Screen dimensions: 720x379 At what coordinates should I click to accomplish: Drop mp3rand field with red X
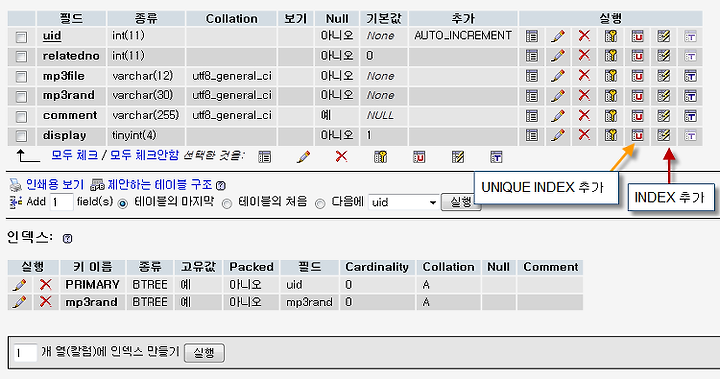point(584,96)
